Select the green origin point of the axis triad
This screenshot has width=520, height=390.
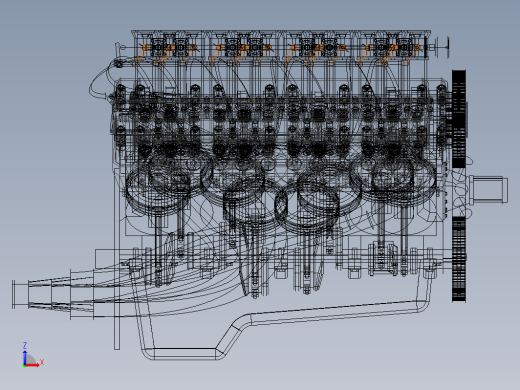[x=24, y=366]
